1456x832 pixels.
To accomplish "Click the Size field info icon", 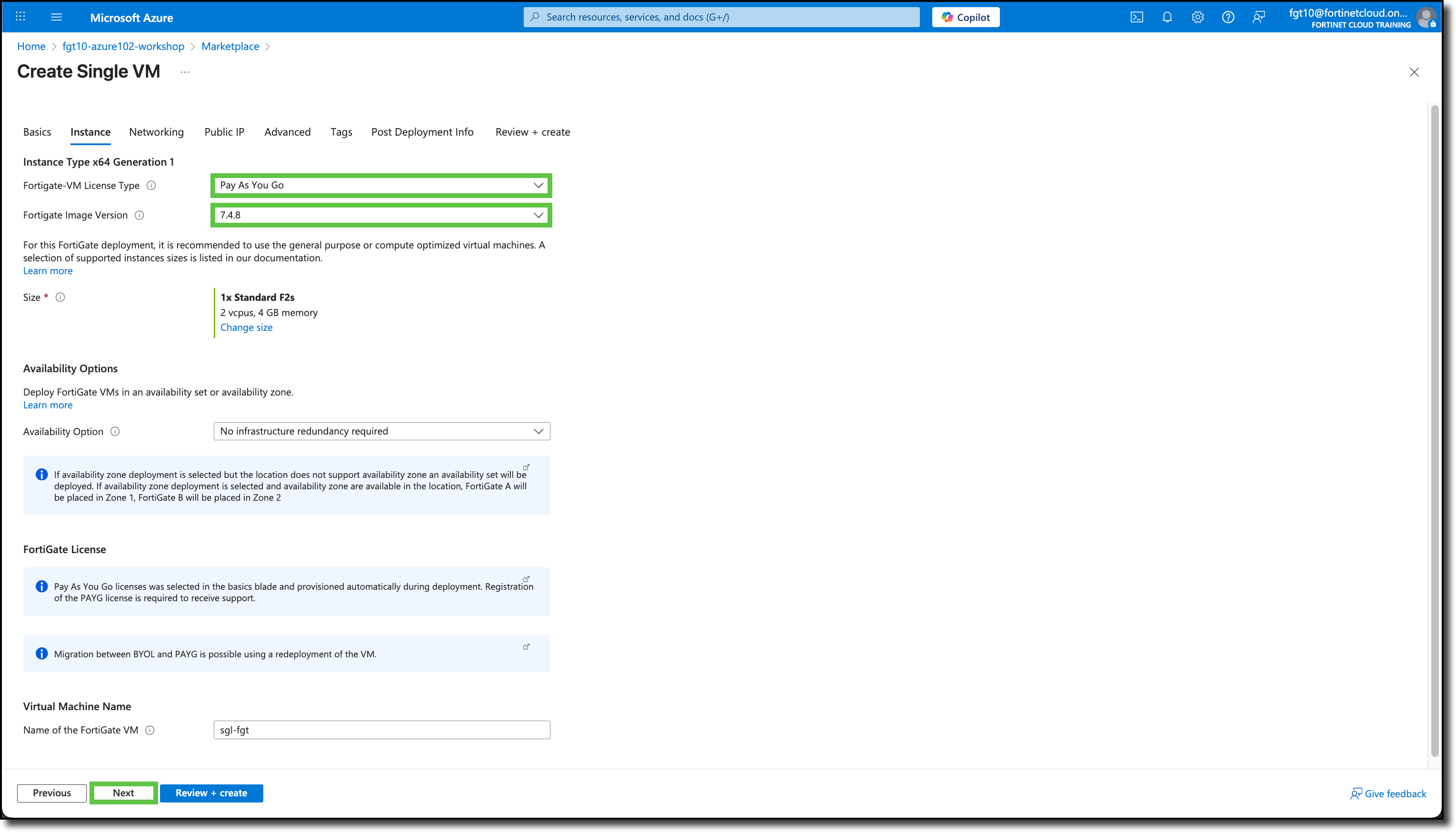I will [x=60, y=297].
